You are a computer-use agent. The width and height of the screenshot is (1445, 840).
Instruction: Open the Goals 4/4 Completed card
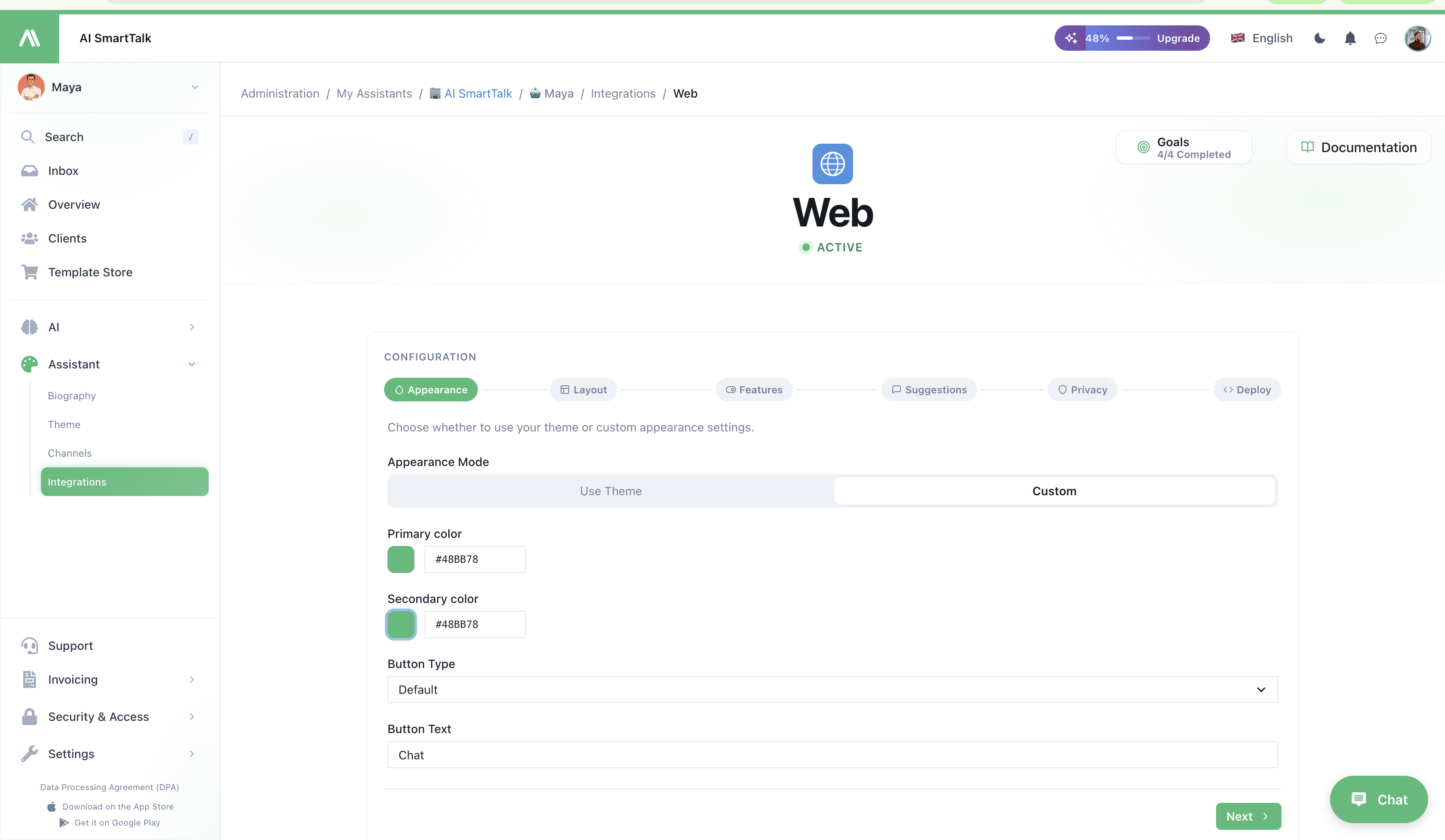point(1183,147)
